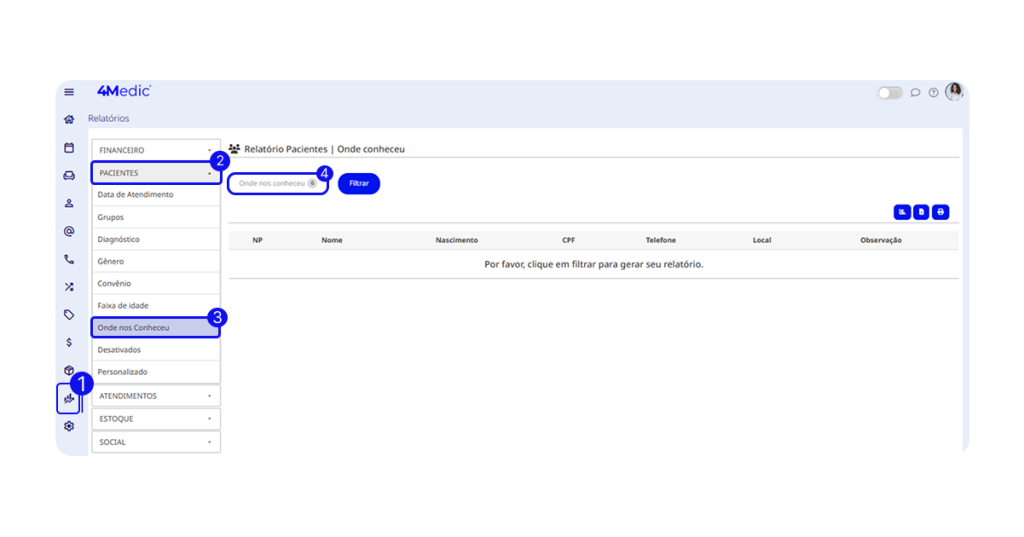
Task: Click the dollar sign icon in sidebar
Action: (x=69, y=342)
